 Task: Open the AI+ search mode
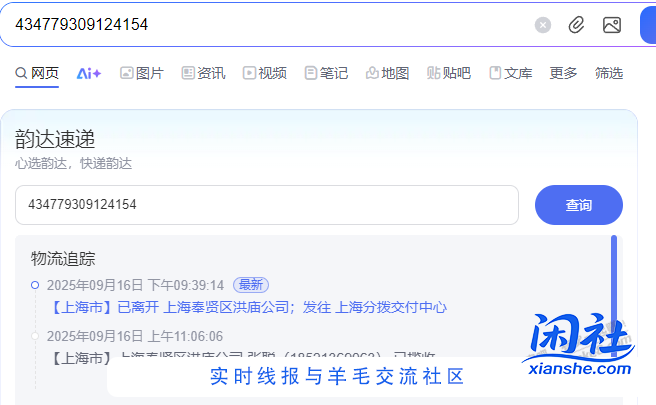[x=89, y=73]
